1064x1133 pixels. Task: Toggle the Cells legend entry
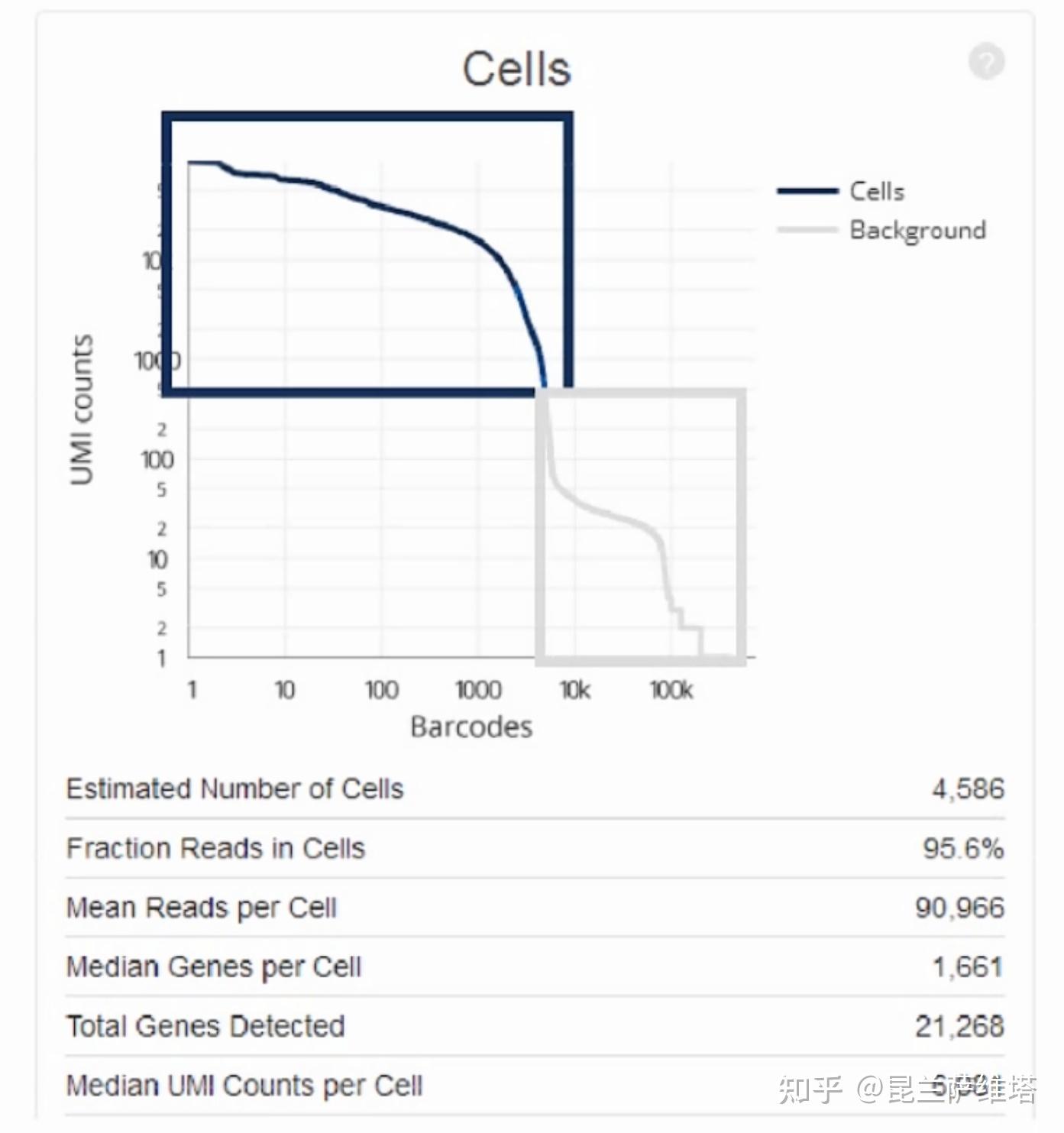pos(877,191)
